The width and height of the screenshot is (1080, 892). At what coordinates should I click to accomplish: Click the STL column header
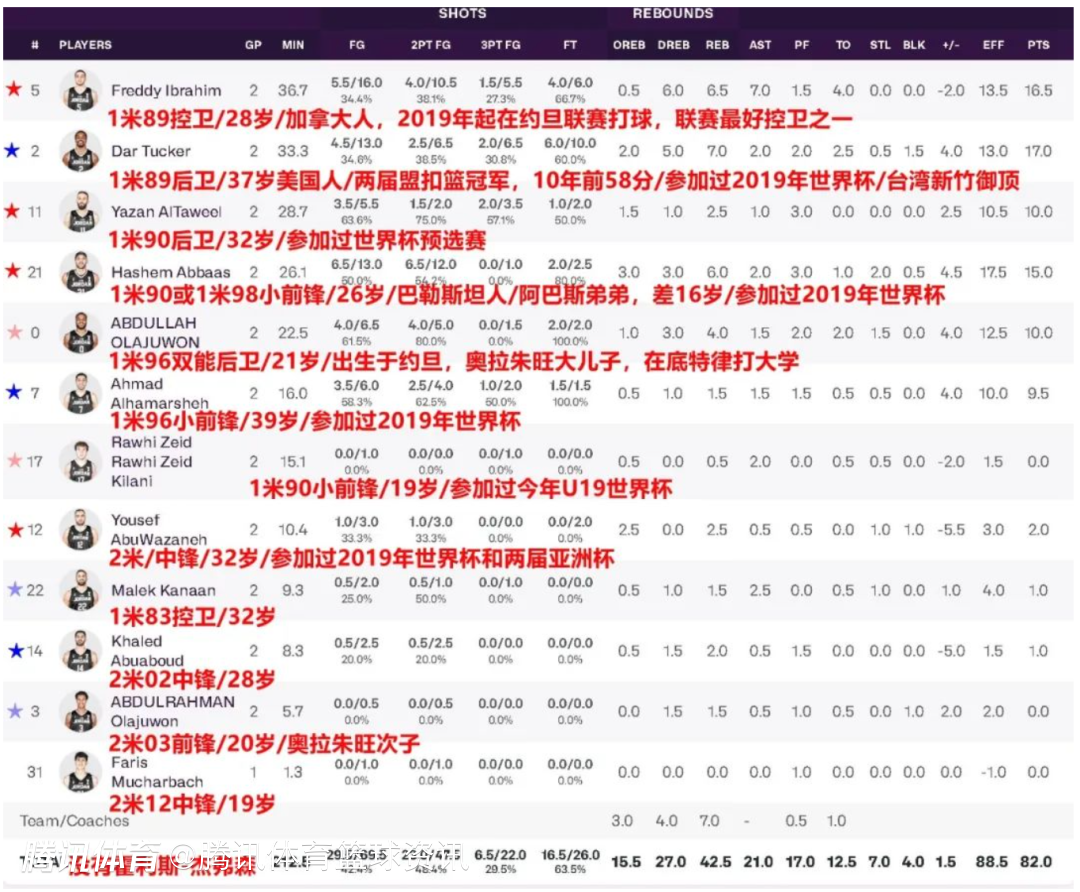click(880, 45)
